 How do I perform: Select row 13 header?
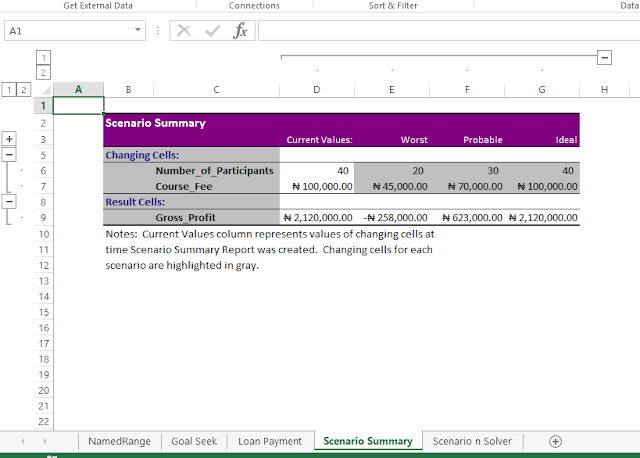coord(43,281)
